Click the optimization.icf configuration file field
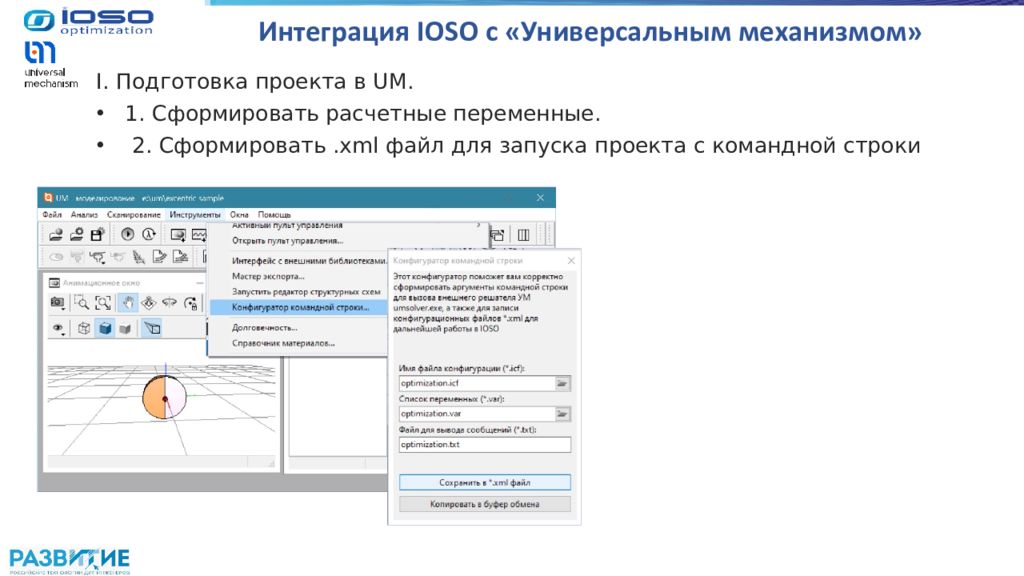The width and height of the screenshot is (1024, 576). coord(477,383)
